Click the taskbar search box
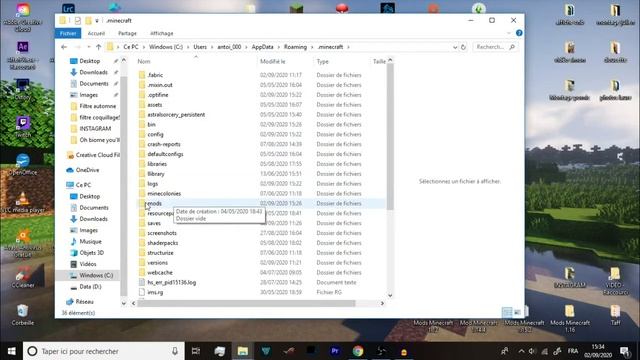This screenshot has height=360, width=640. [104, 351]
